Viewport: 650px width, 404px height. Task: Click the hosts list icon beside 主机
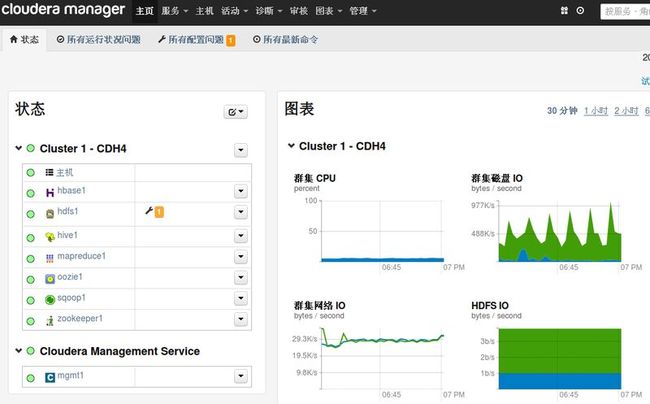[x=49, y=172]
